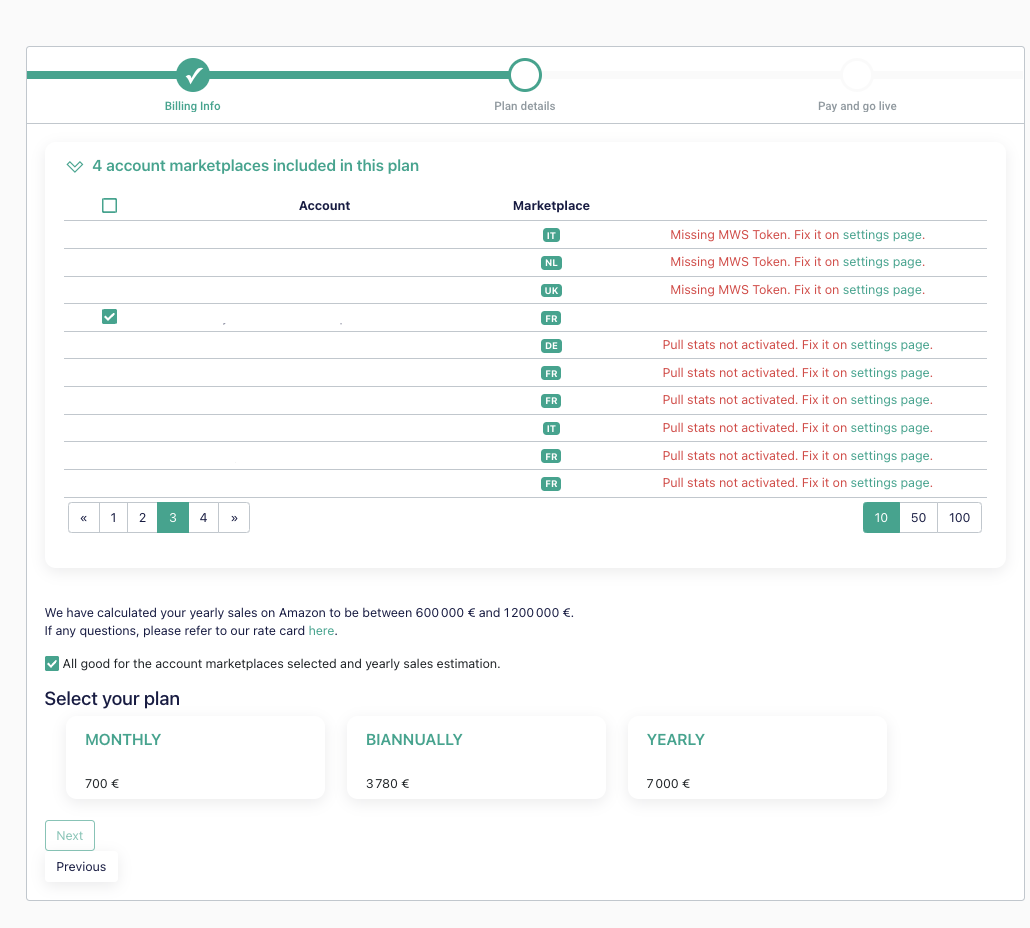This screenshot has height=928, width=1030.
Task: Click 'Missing MWS Token' text in the NL row
Action: click(x=729, y=261)
